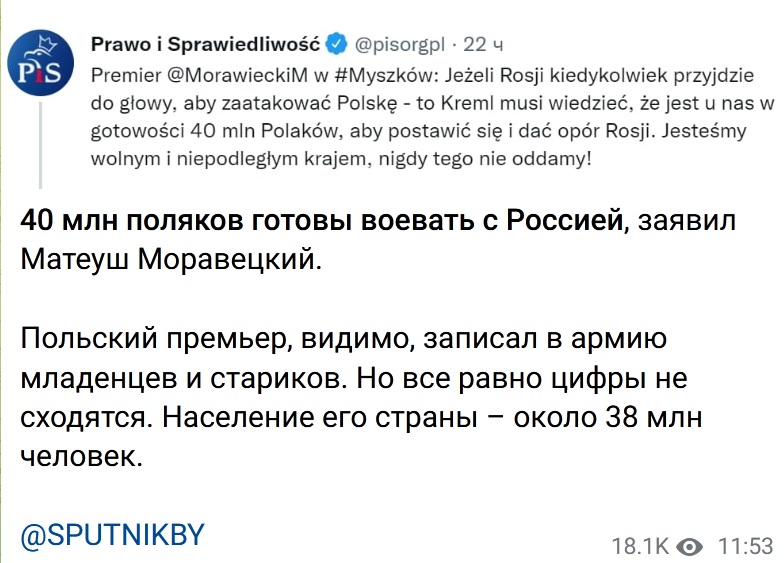Open the @SPUTNIKBY channel link
Image resolution: width=784 pixels, height=563 pixels.
coord(112,535)
